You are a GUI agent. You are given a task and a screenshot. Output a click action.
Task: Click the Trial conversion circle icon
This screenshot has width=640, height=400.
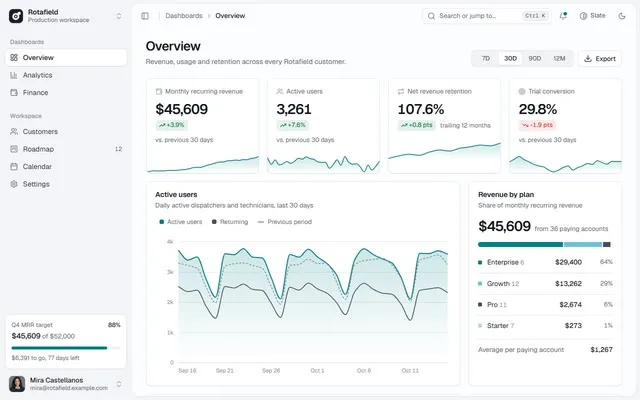(522, 91)
